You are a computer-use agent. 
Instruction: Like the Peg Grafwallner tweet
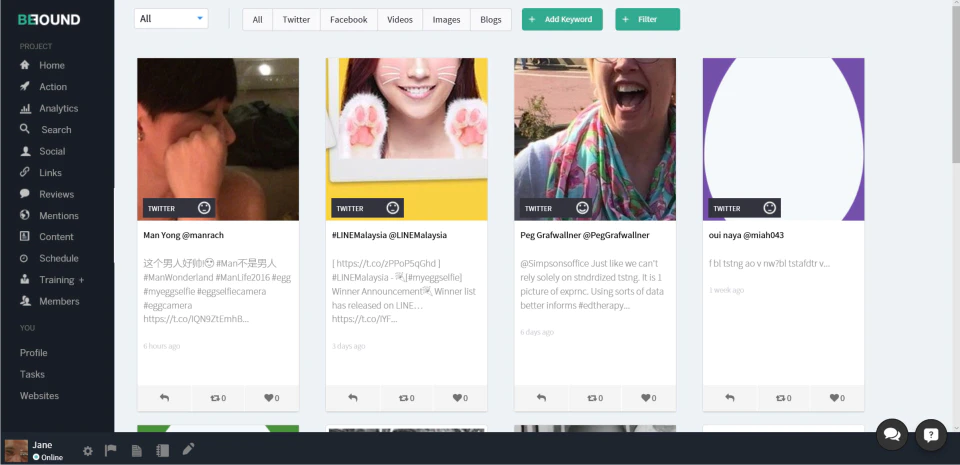648,398
